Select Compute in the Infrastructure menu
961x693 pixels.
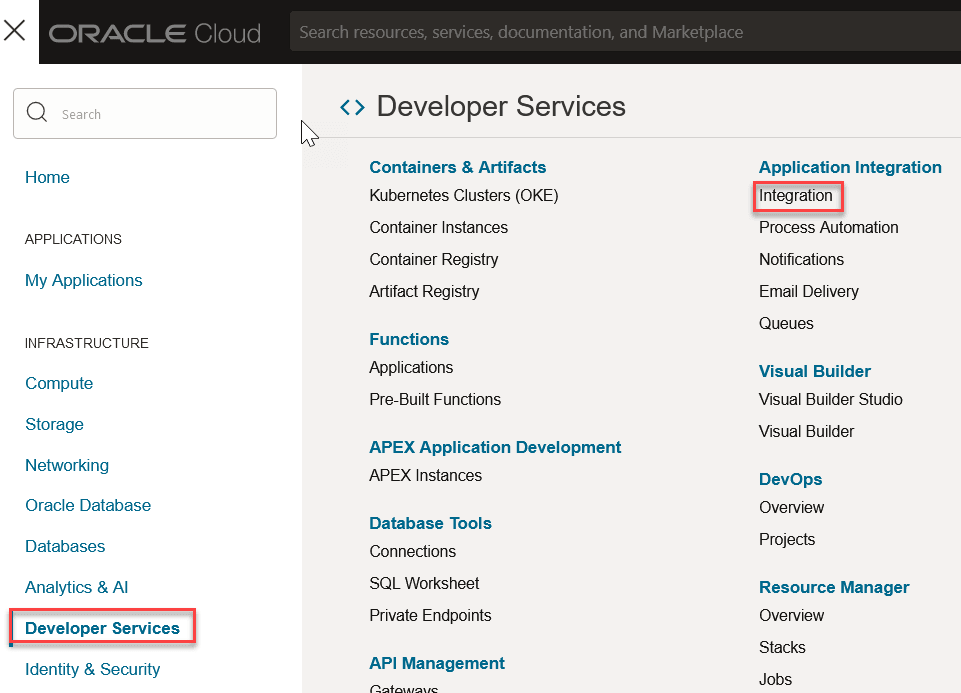click(x=59, y=383)
